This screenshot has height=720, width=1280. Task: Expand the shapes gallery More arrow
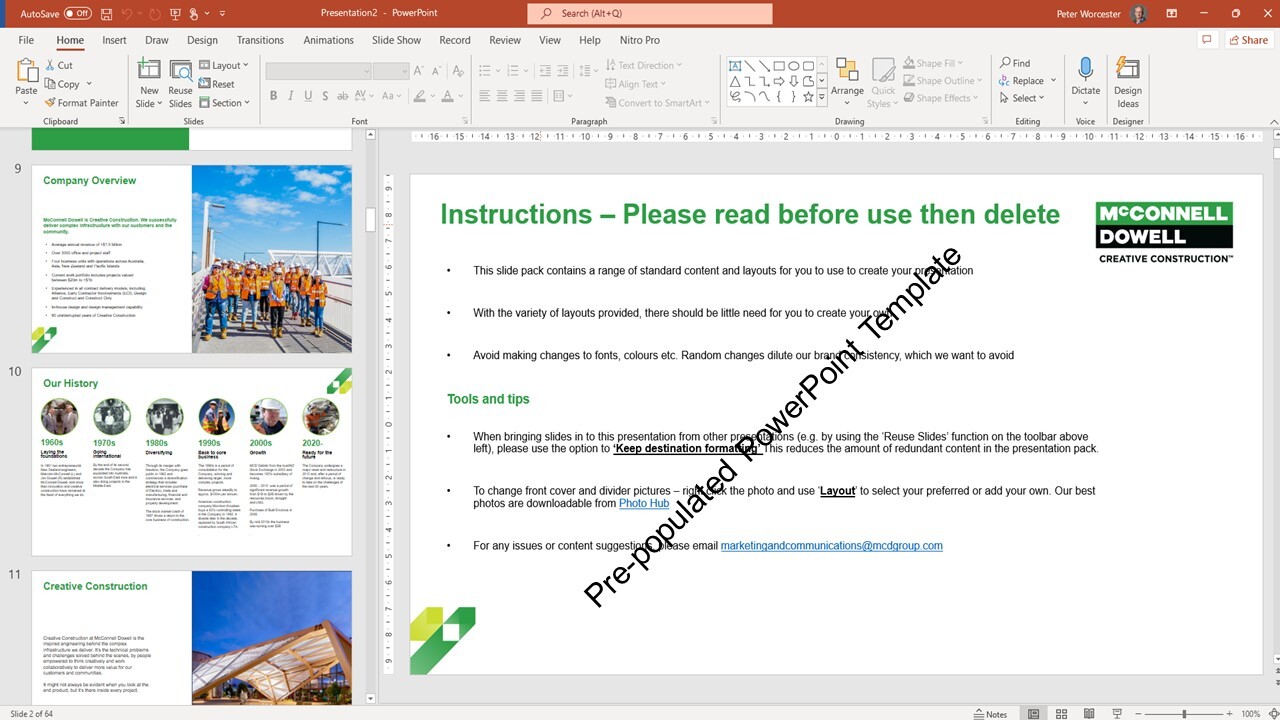(x=822, y=98)
